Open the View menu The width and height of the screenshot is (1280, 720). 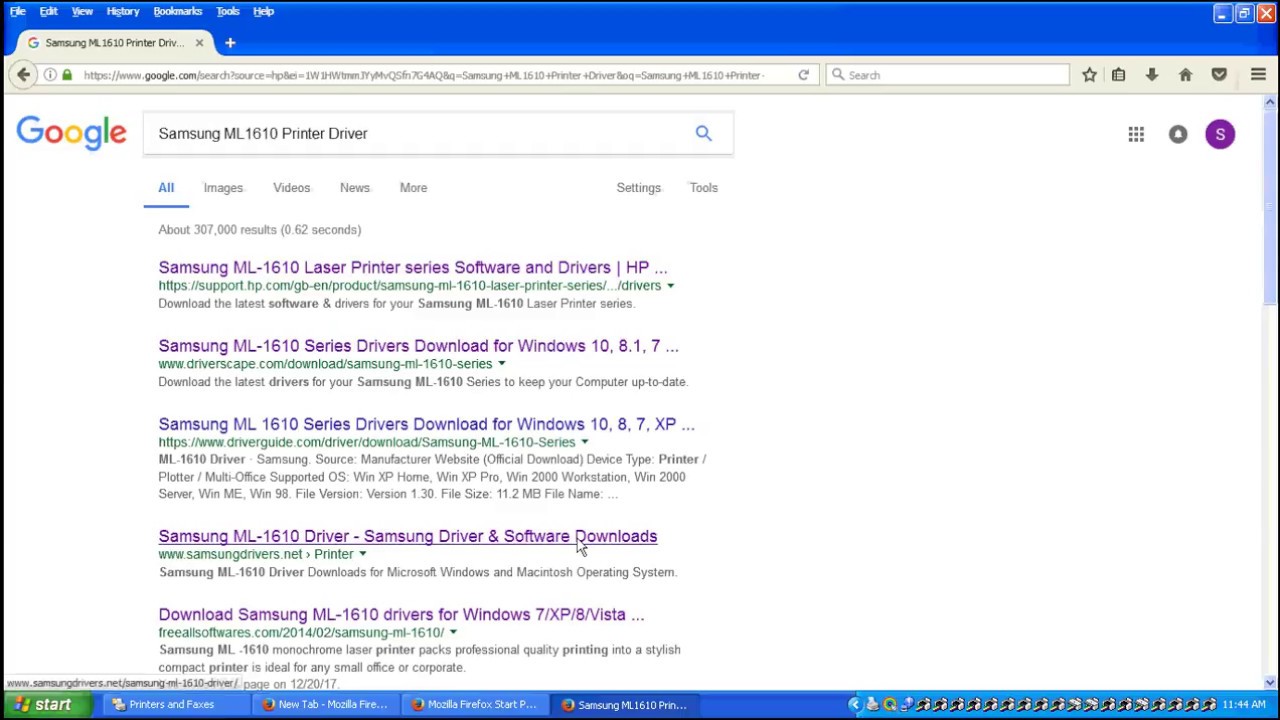[82, 11]
